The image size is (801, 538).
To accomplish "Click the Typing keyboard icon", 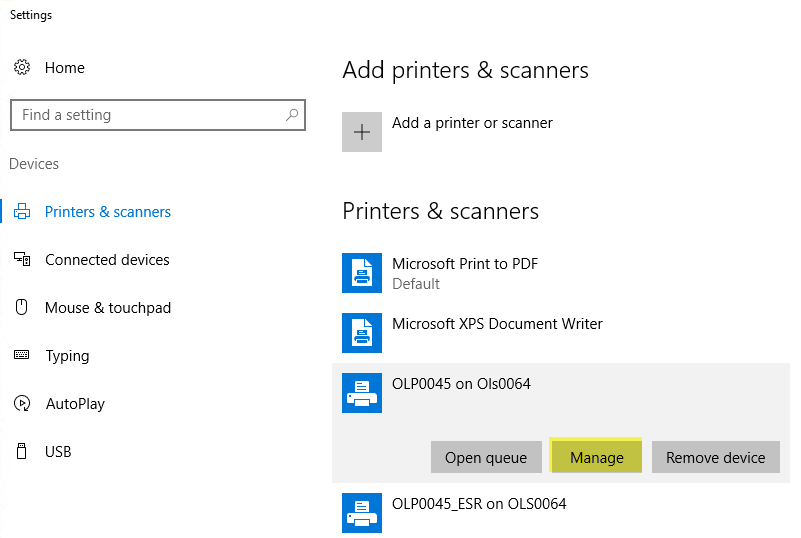I will tap(22, 356).
